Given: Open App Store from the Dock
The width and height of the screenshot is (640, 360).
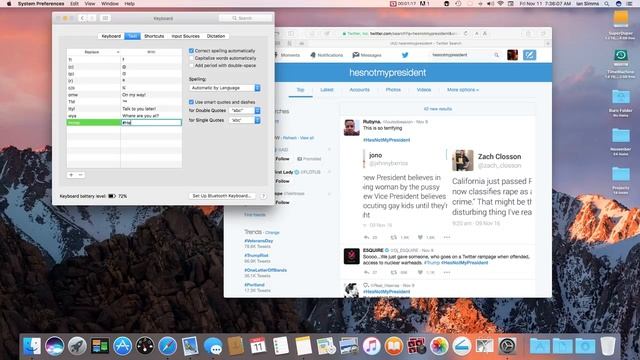Looking at the screenshot, I should (122, 346).
